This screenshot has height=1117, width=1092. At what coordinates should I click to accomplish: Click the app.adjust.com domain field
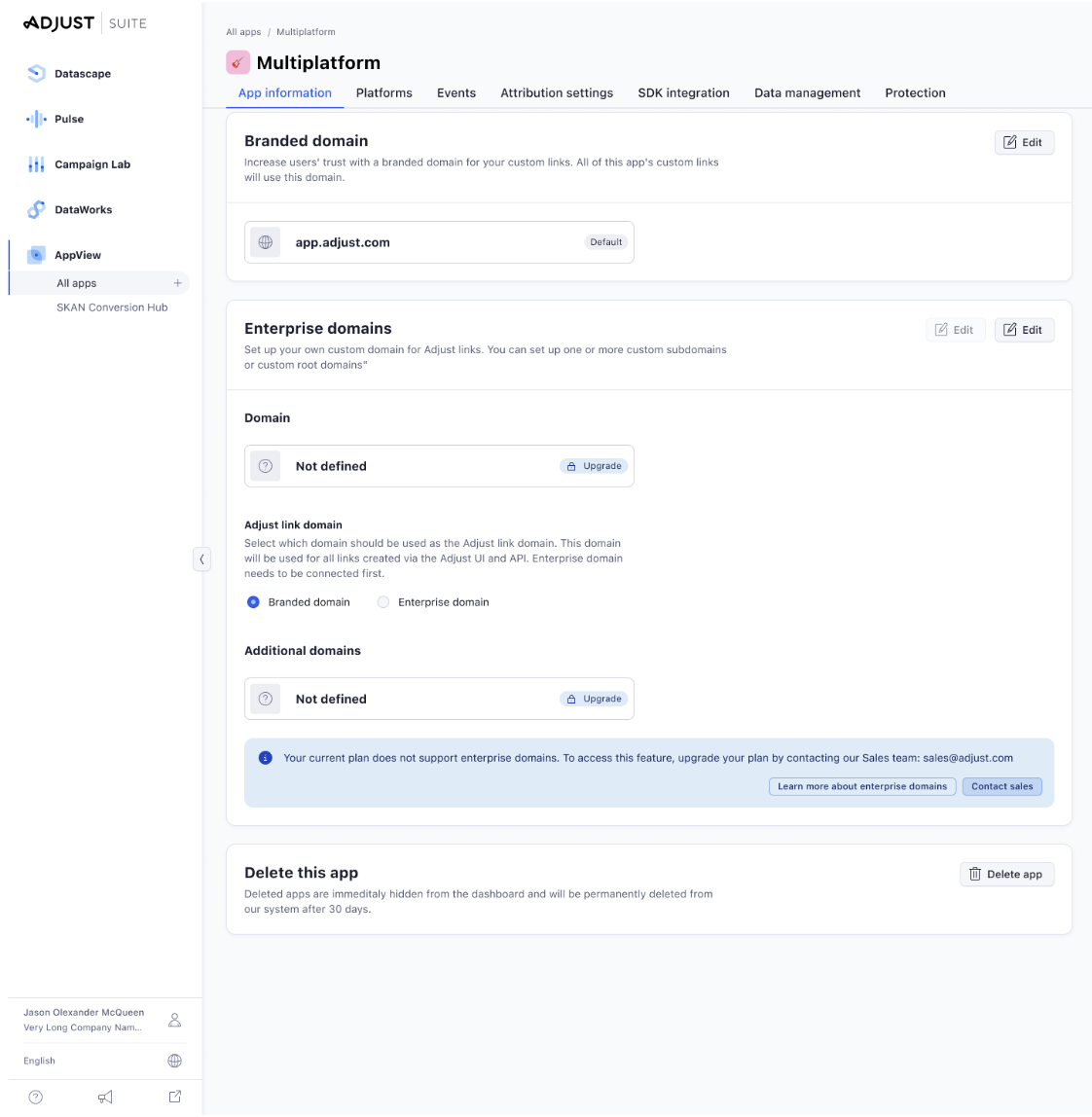point(439,242)
